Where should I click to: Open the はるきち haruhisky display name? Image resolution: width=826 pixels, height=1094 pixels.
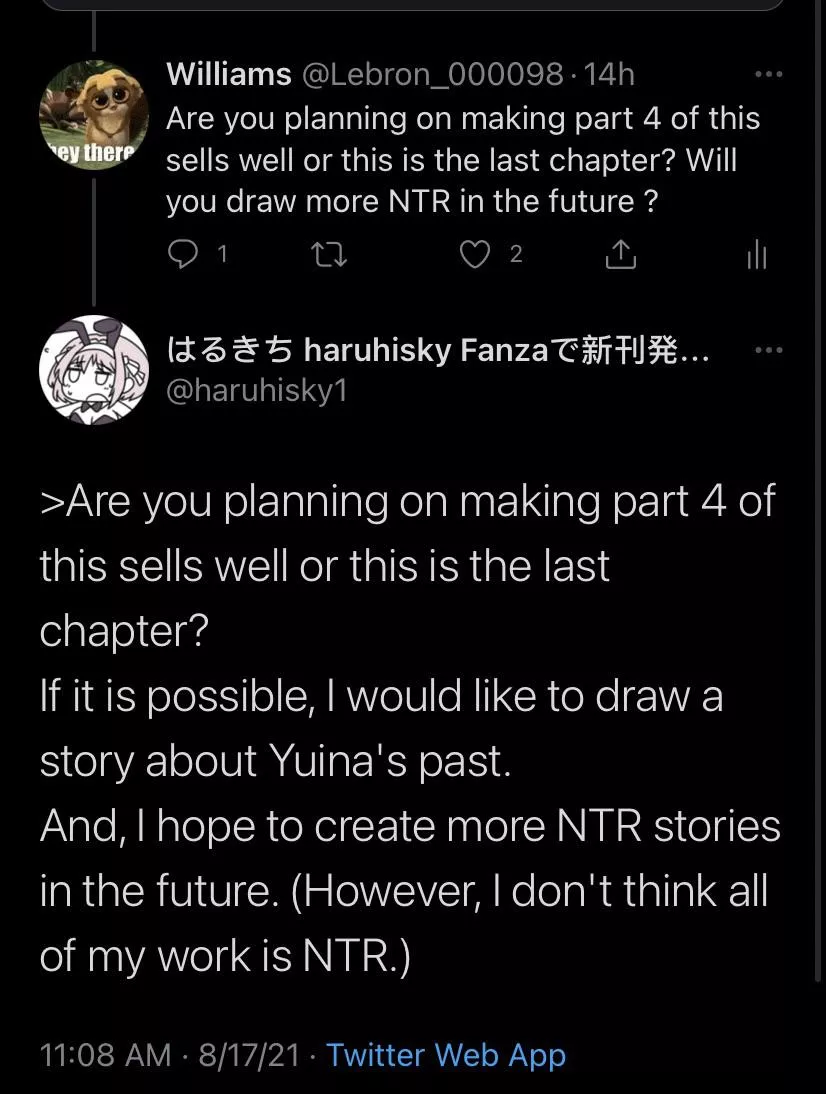pyautogui.click(x=438, y=350)
